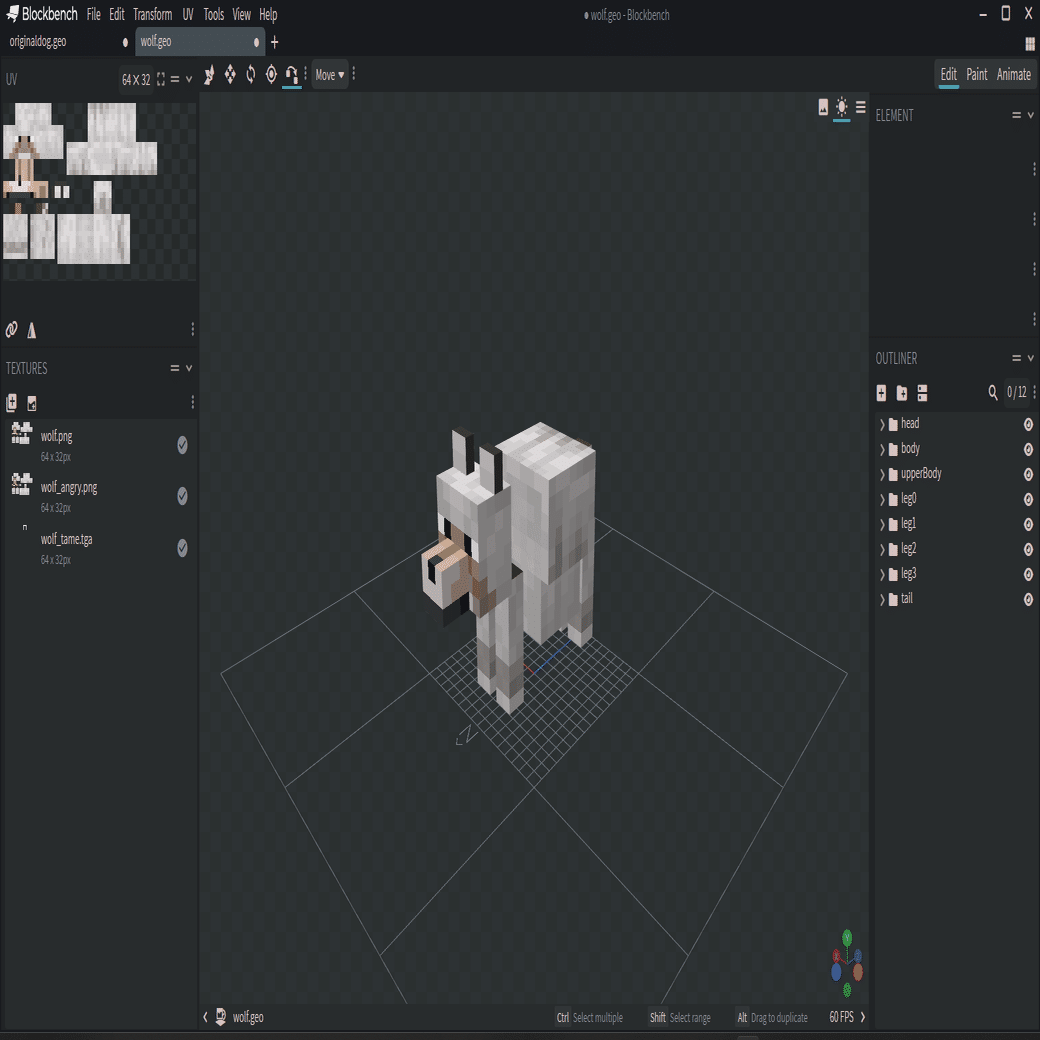
Task: Expand the leg0 group in Outliner
Action: point(882,499)
